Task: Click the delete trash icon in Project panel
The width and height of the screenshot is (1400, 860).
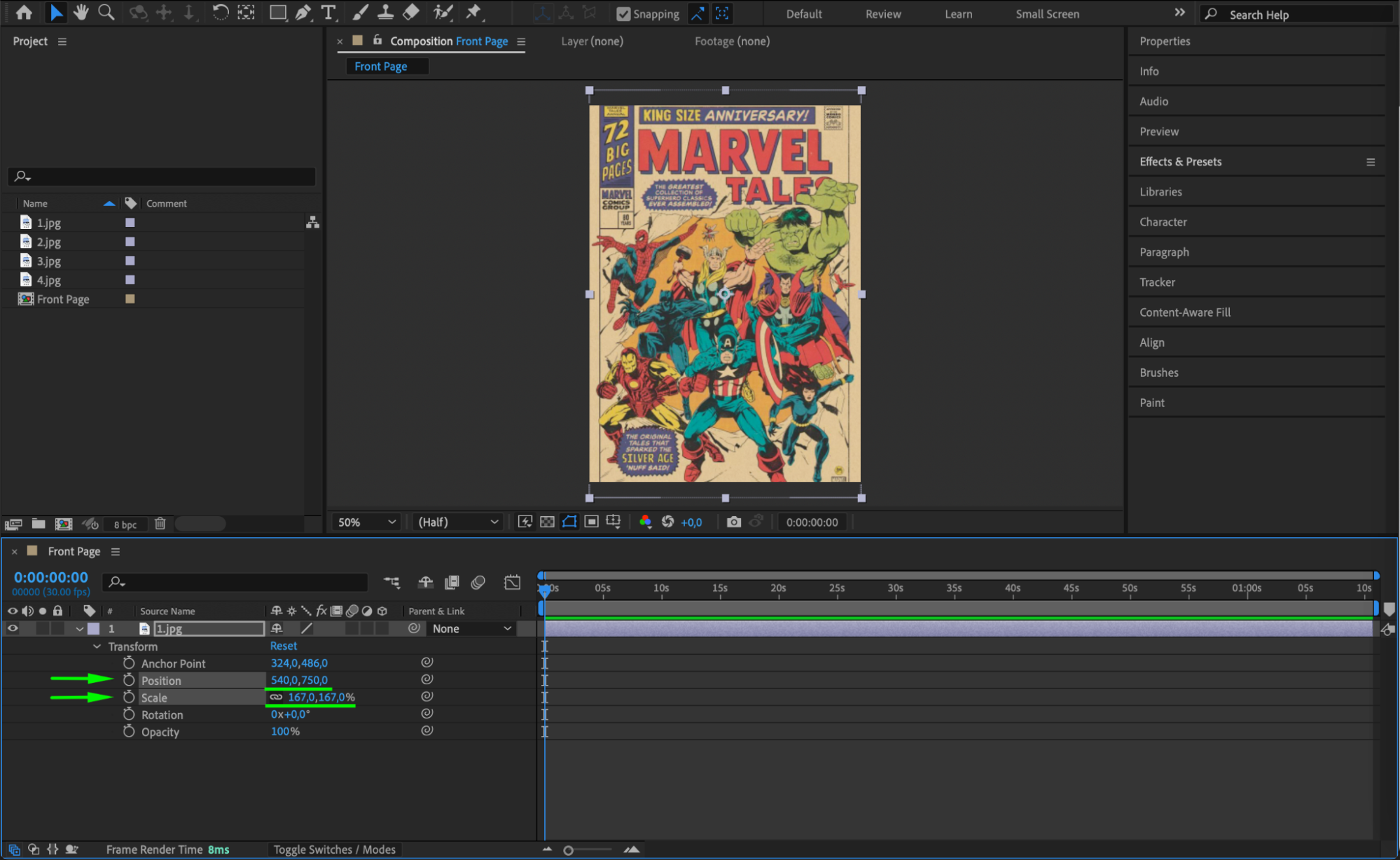Action: tap(160, 524)
